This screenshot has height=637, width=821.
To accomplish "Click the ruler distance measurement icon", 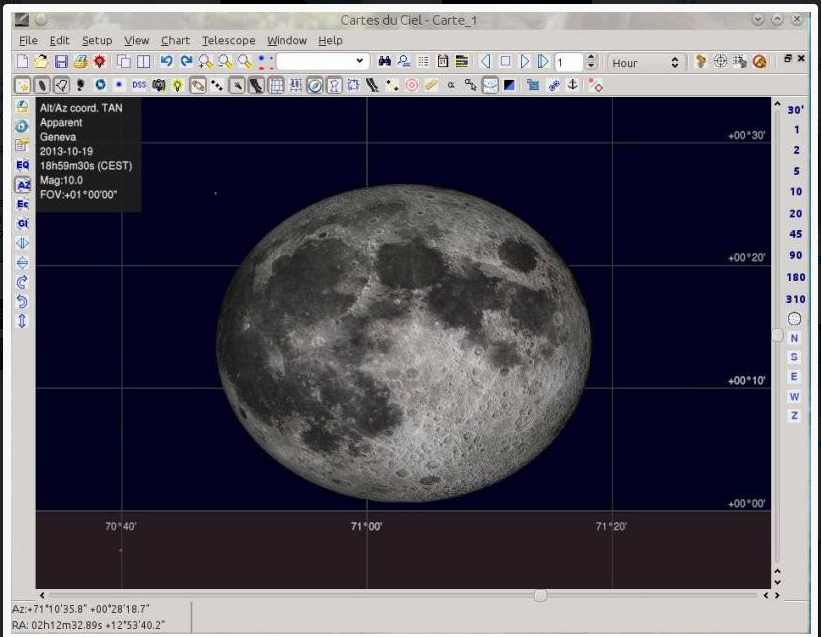I will [431, 85].
